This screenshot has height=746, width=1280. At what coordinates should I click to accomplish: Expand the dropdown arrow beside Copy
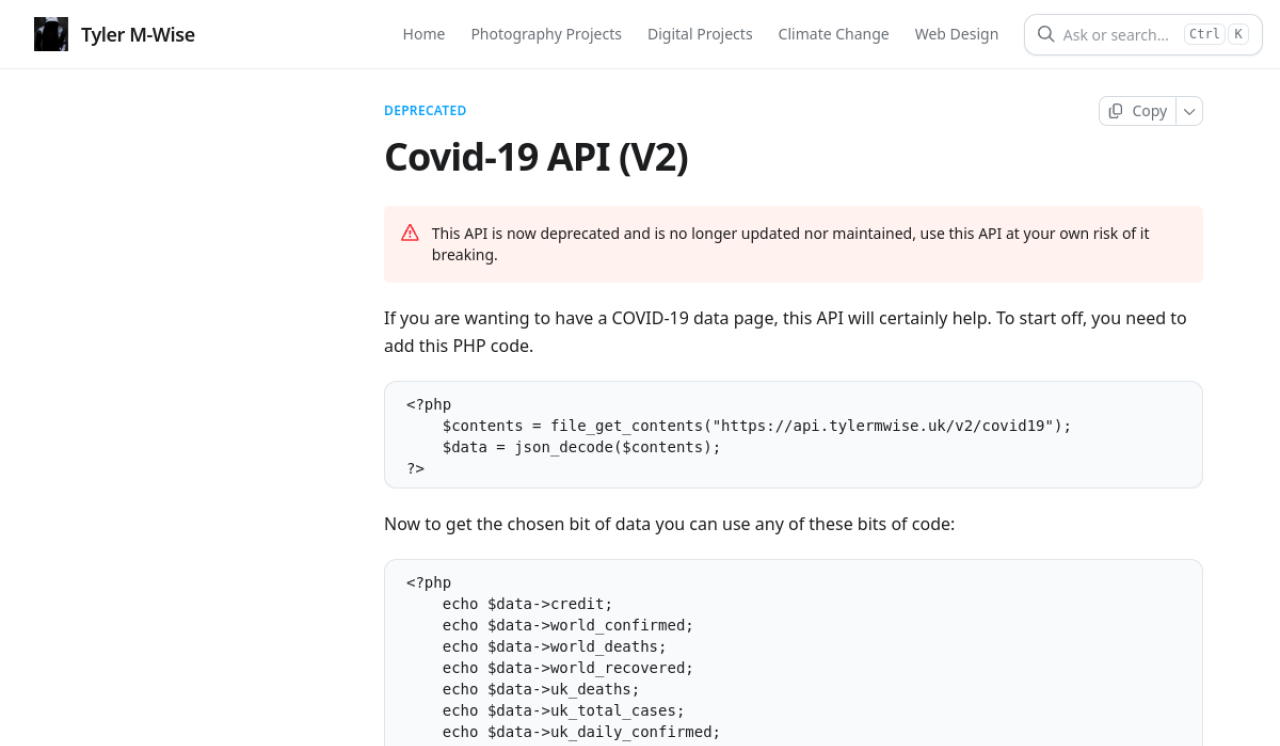click(1189, 111)
